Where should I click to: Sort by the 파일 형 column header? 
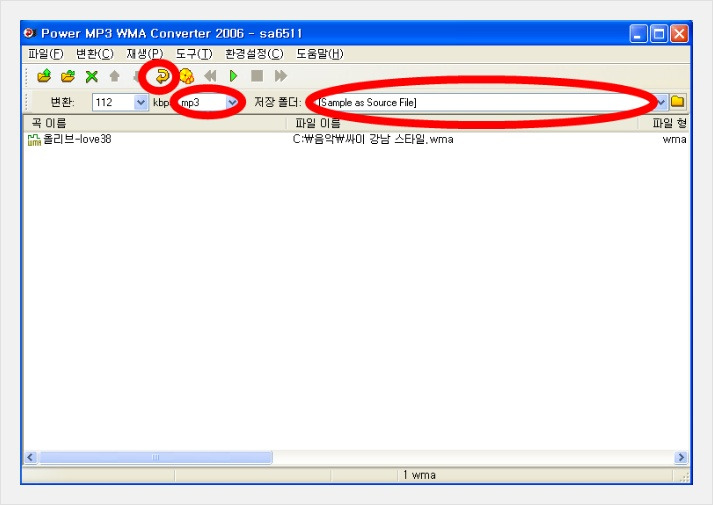[x=664, y=123]
